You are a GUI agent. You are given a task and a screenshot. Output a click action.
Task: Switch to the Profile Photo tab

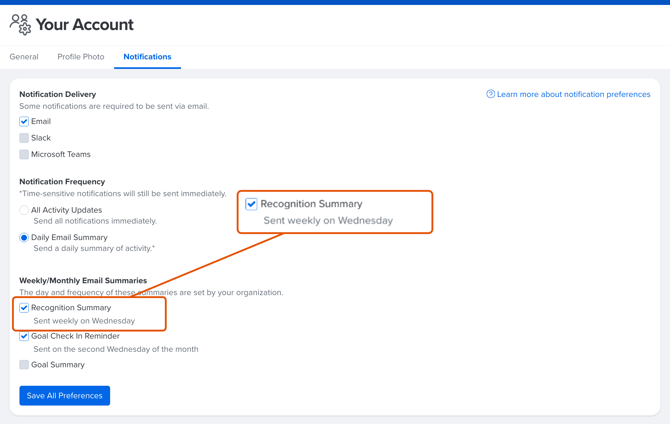pos(81,57)
